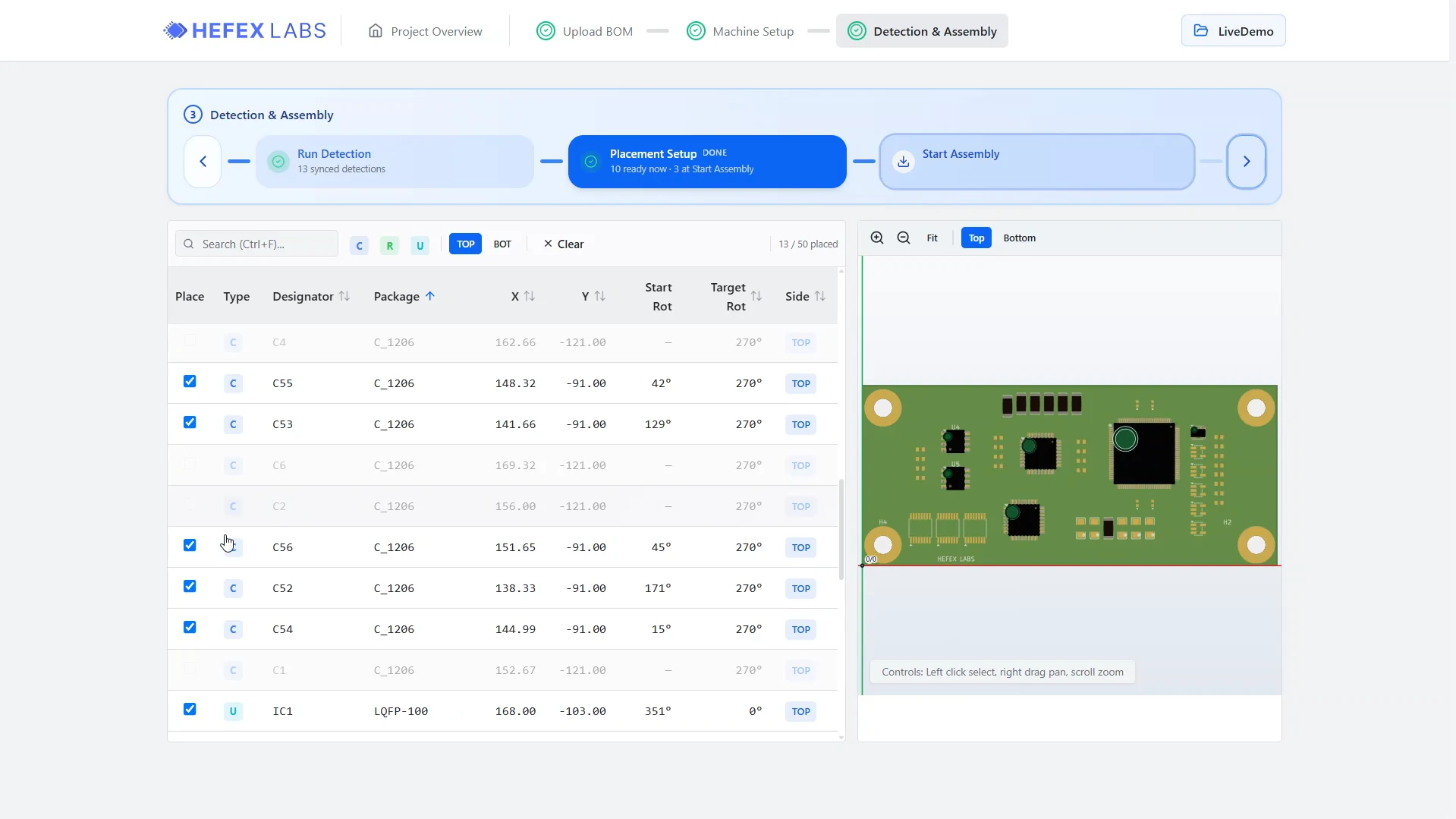The height and width of the screenshot is (819, 1456).
Task: Switch board viewer to Top side
Action: click(976, 238)
